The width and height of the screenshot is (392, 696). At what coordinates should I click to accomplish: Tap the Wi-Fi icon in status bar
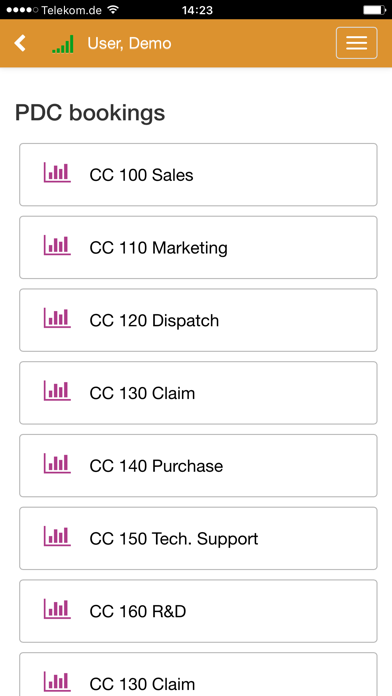114,9
